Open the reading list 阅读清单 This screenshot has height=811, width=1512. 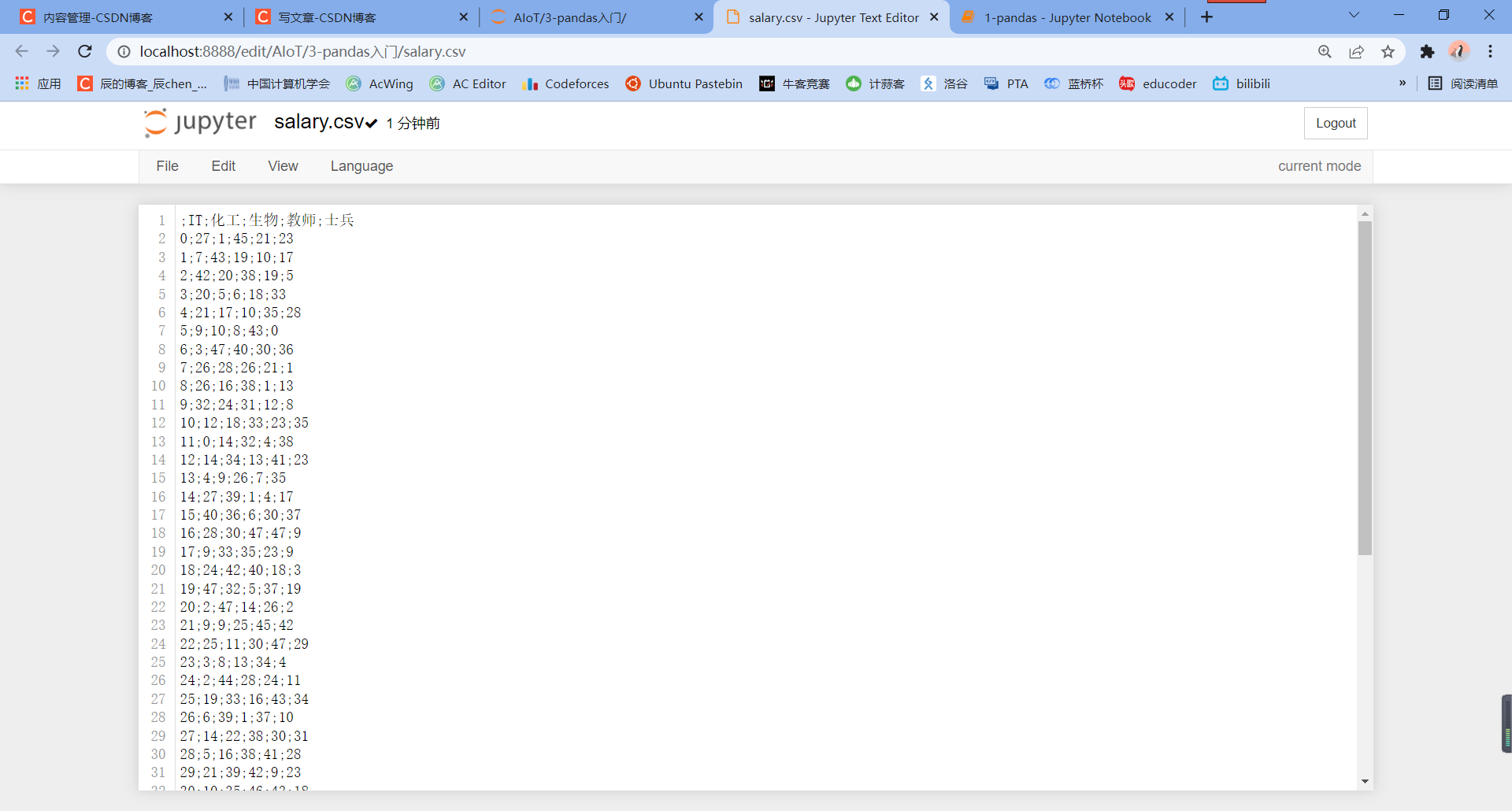pos(1462,83)
